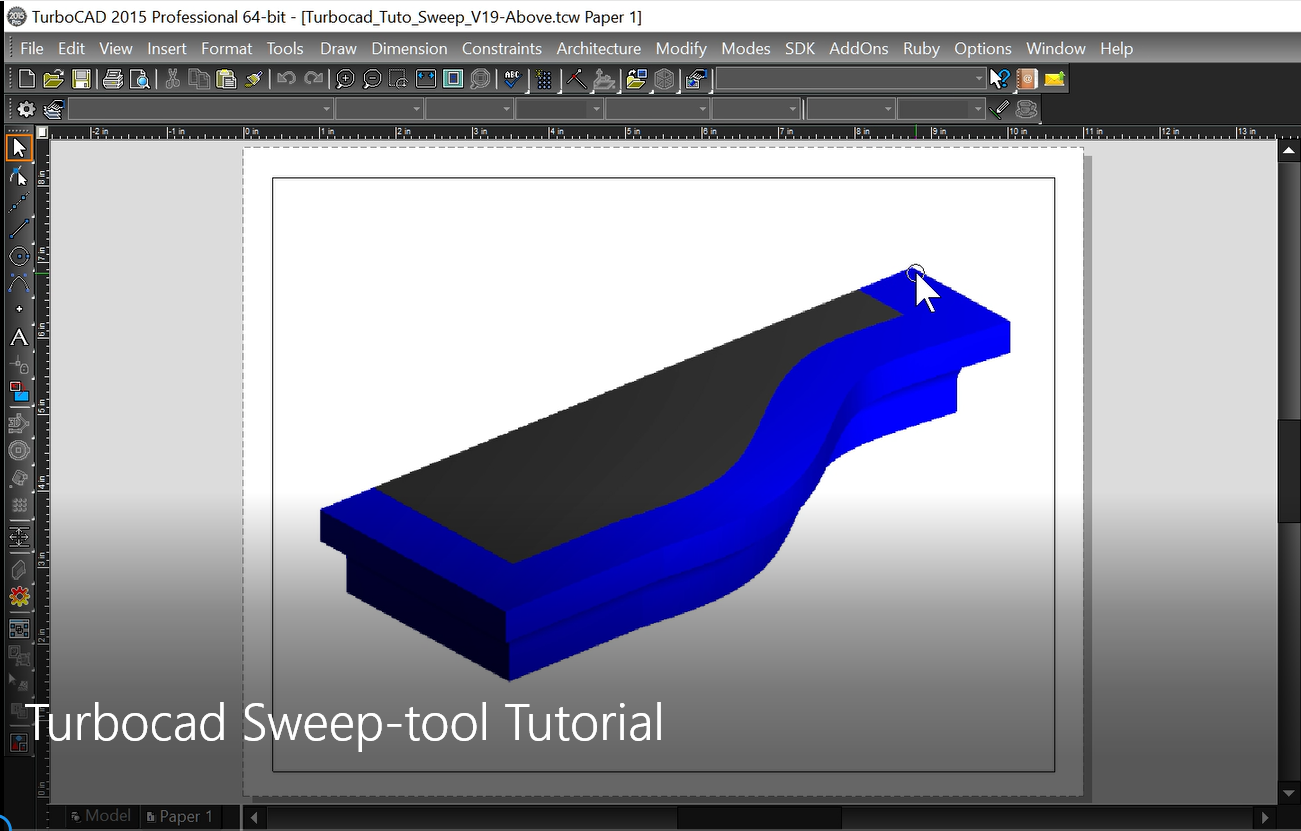1301x831 pixels.
Task: Expand the selection info dropdown at top right
Action: 977,78
